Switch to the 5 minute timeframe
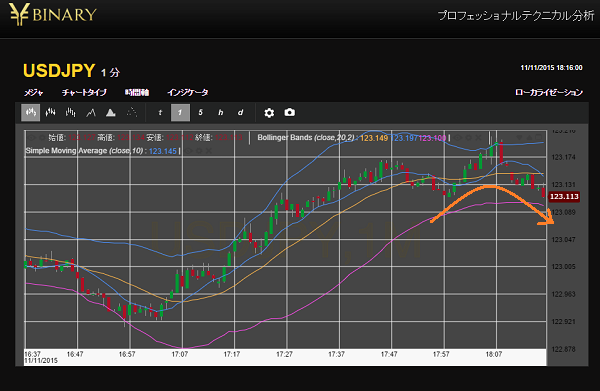The height and width of the screenshot is (391, 600). click(x=200, y=112)
